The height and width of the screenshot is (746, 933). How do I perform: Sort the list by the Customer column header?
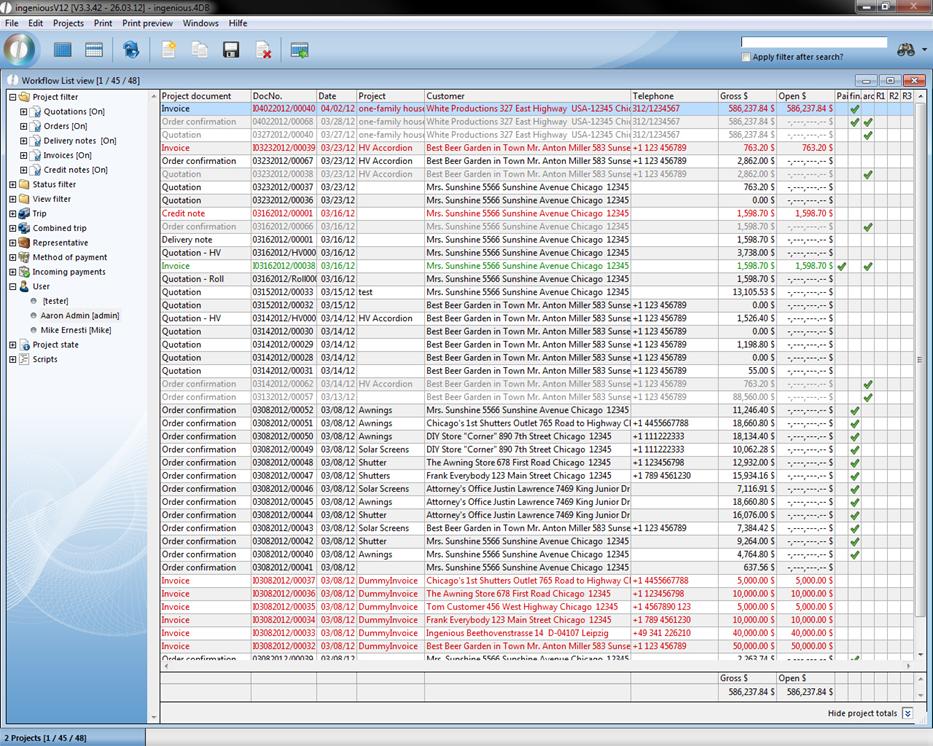coord(526,96)
